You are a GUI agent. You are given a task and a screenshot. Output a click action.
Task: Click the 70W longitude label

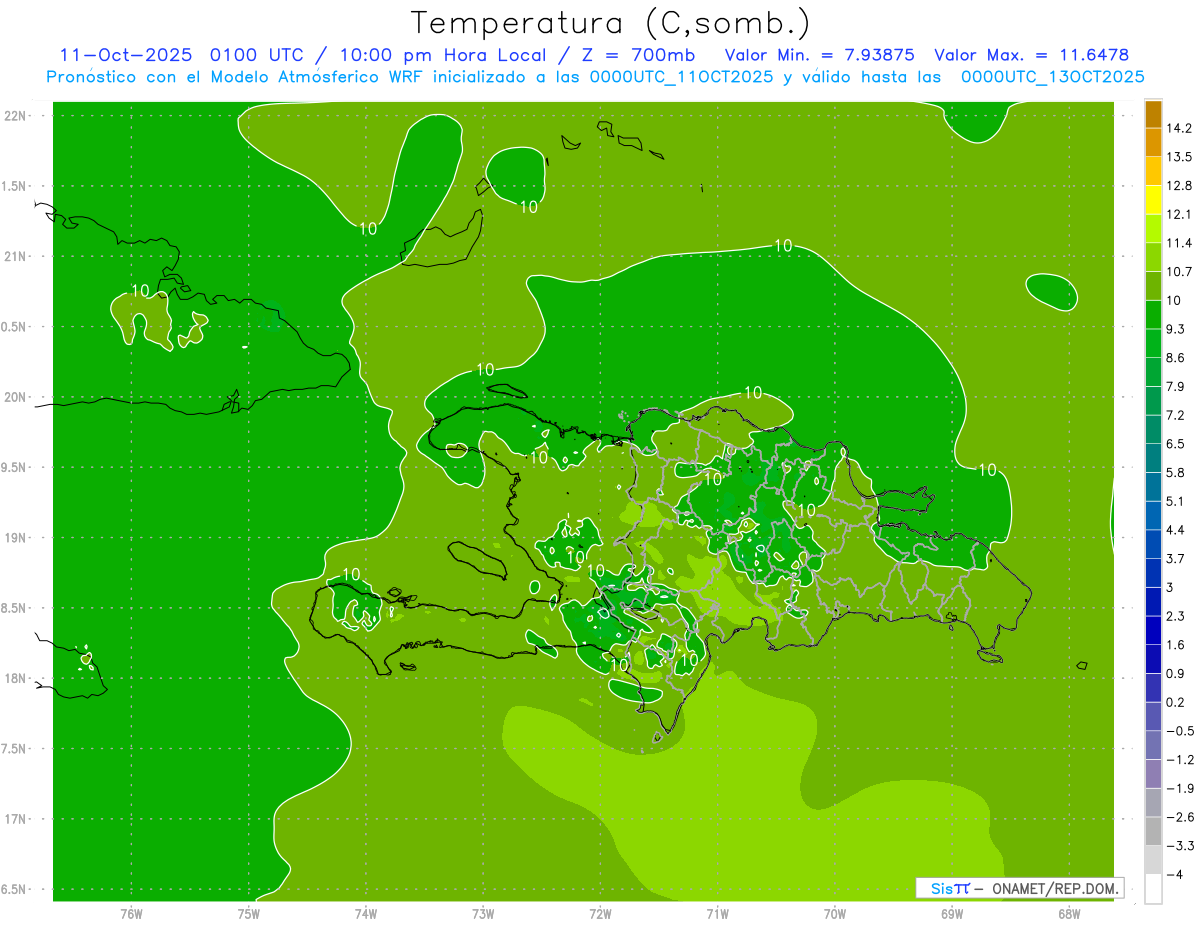835,914
